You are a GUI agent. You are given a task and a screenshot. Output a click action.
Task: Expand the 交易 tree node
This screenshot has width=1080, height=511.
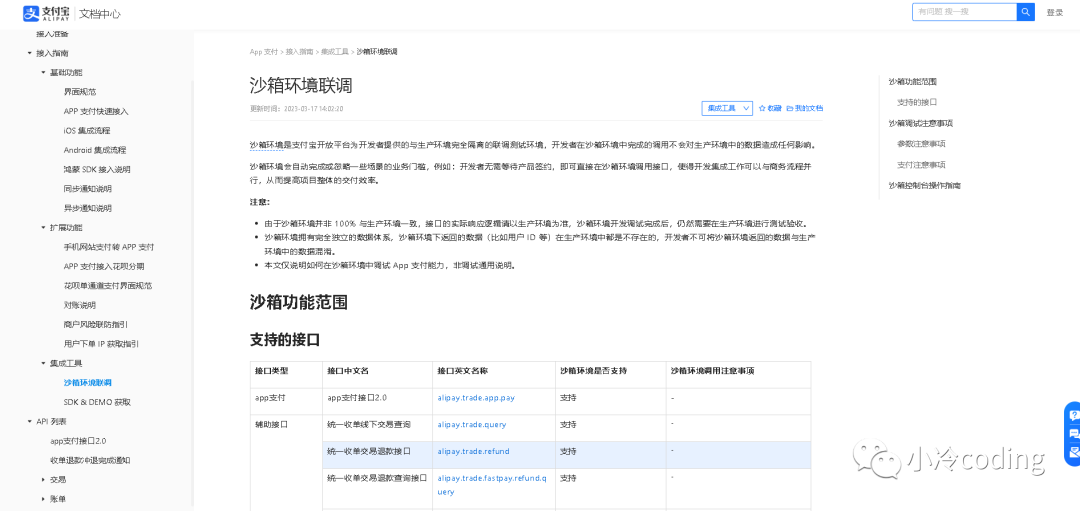(43, 479)
